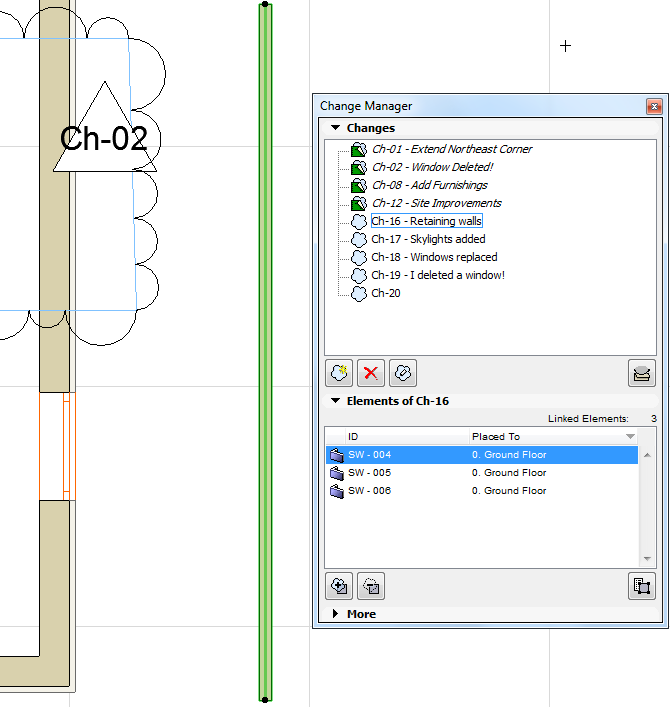Select Ch-16 - Retaining walls change
This screenshot has height=707, width=670.
[x=427, y=221]
